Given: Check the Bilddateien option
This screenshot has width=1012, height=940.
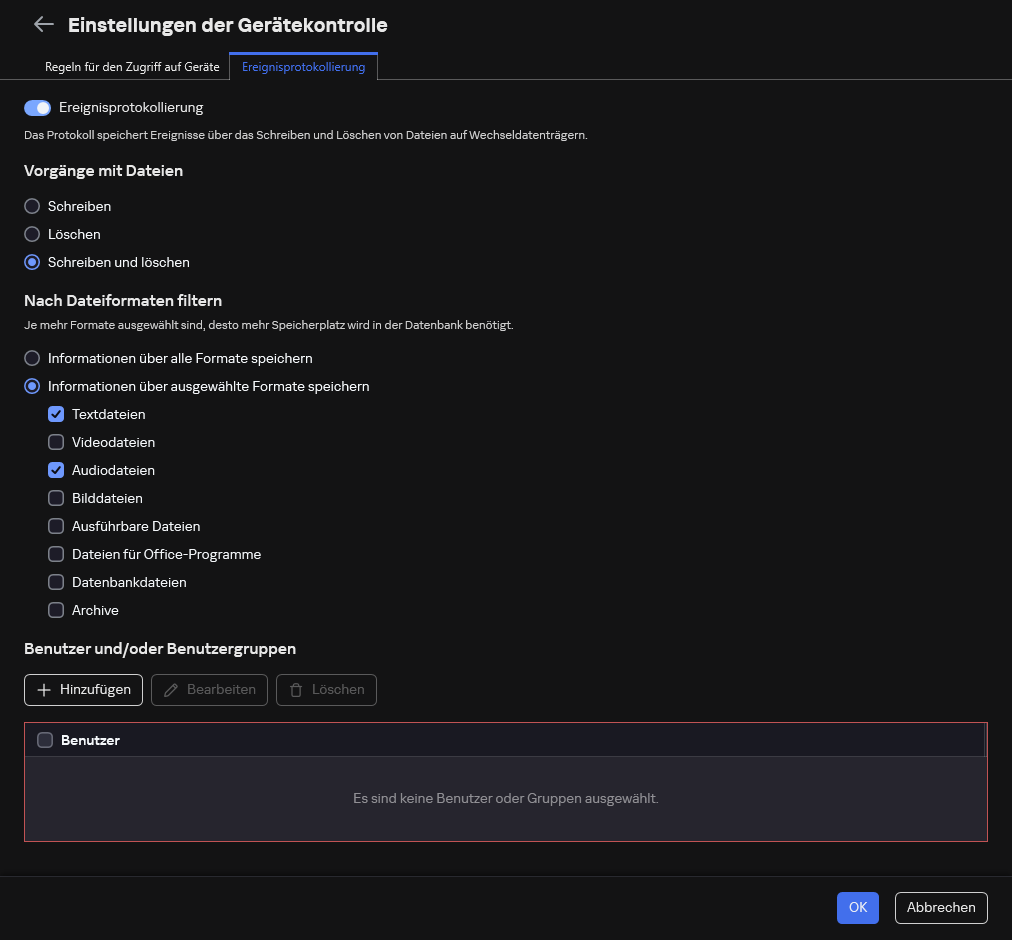Looking at the screenshot, I should (56, 498).
